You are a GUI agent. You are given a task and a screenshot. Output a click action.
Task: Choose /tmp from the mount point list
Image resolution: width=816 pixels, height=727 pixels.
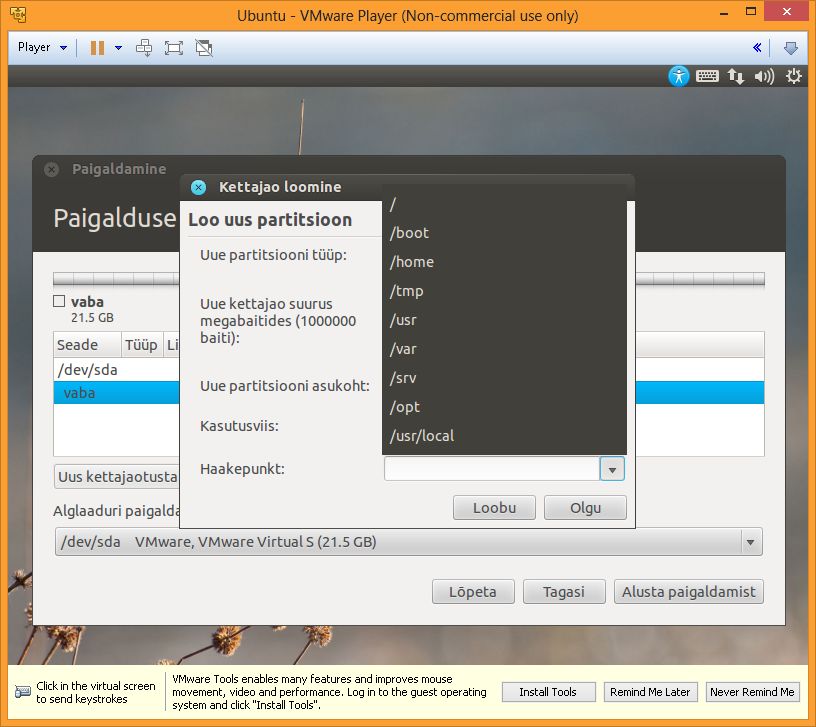(504, 291)
